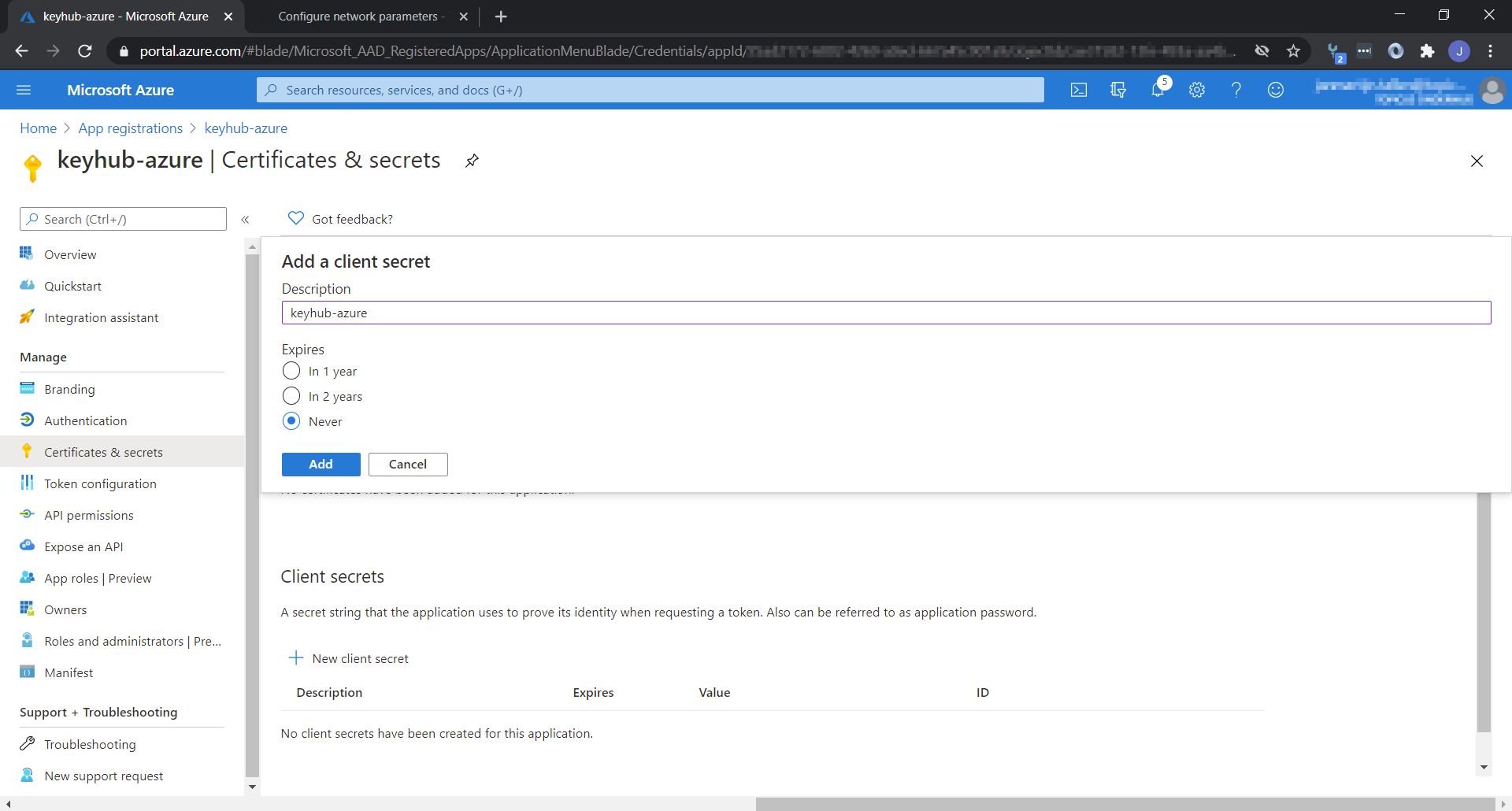Go to App registrations breadcrumb
The width and height of the screenshot is (1512, 811).
(130, 128)
